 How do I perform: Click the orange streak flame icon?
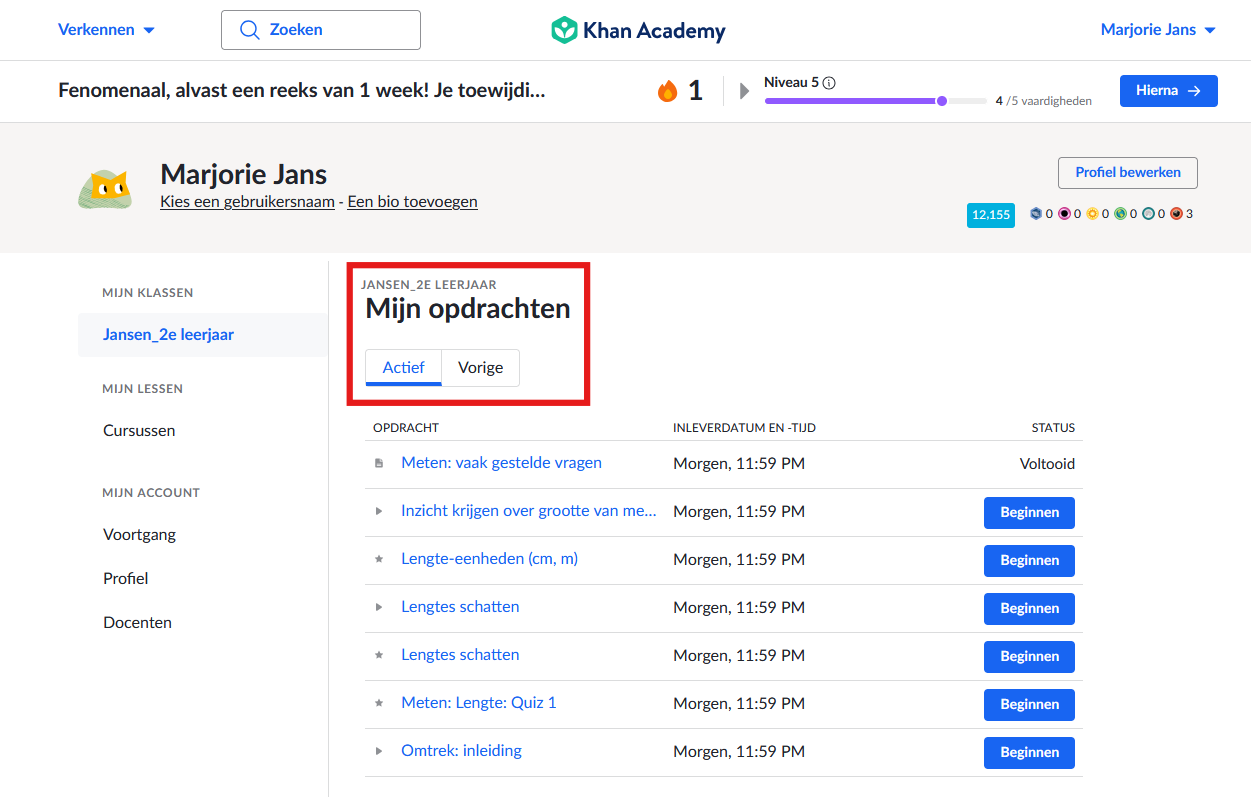click(667, 91)
